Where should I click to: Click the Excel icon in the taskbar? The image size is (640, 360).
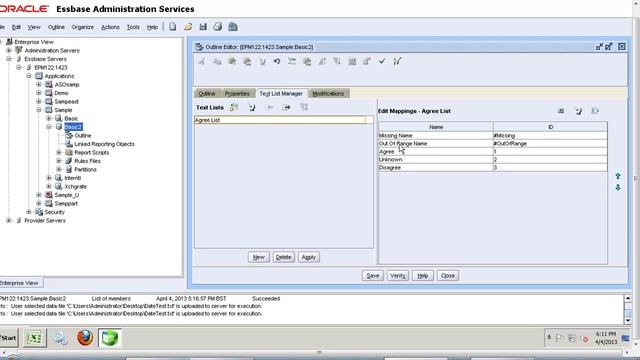[x=34, y=338]
